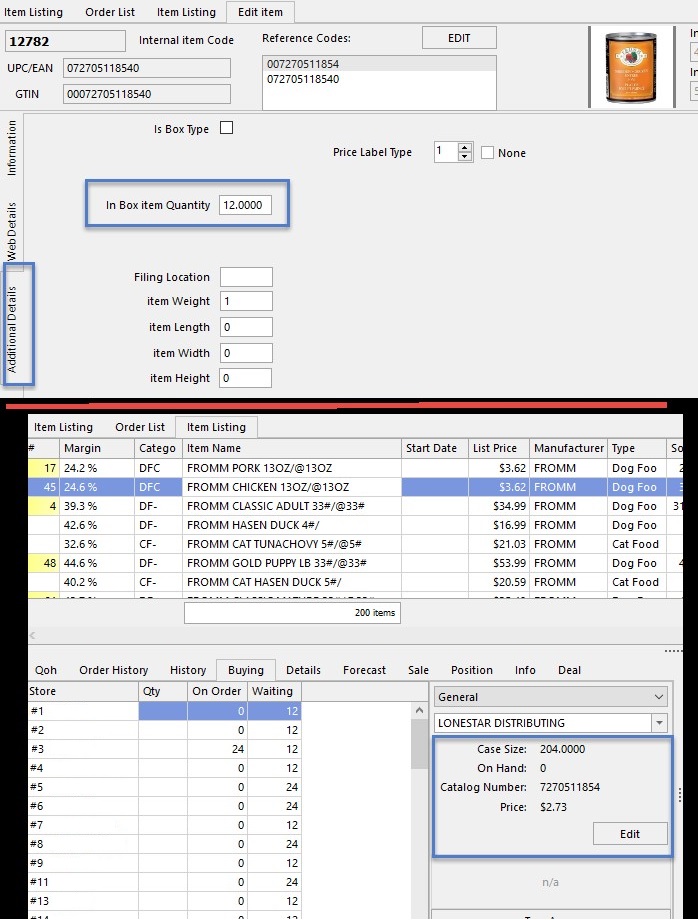This screenshot has width=698, height=920.
Task: Toggle the Is Box Type checkbox
Action: coord(226,128)
